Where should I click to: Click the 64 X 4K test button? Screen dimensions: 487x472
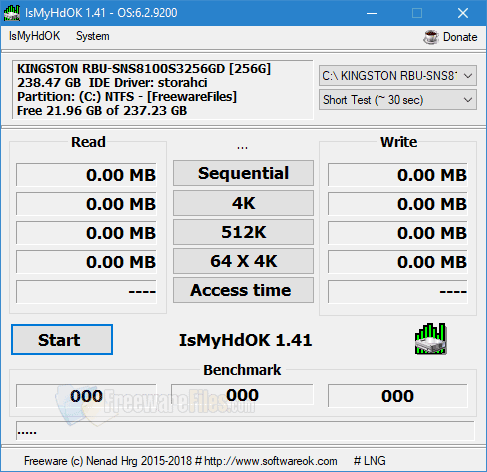point(243,261)
